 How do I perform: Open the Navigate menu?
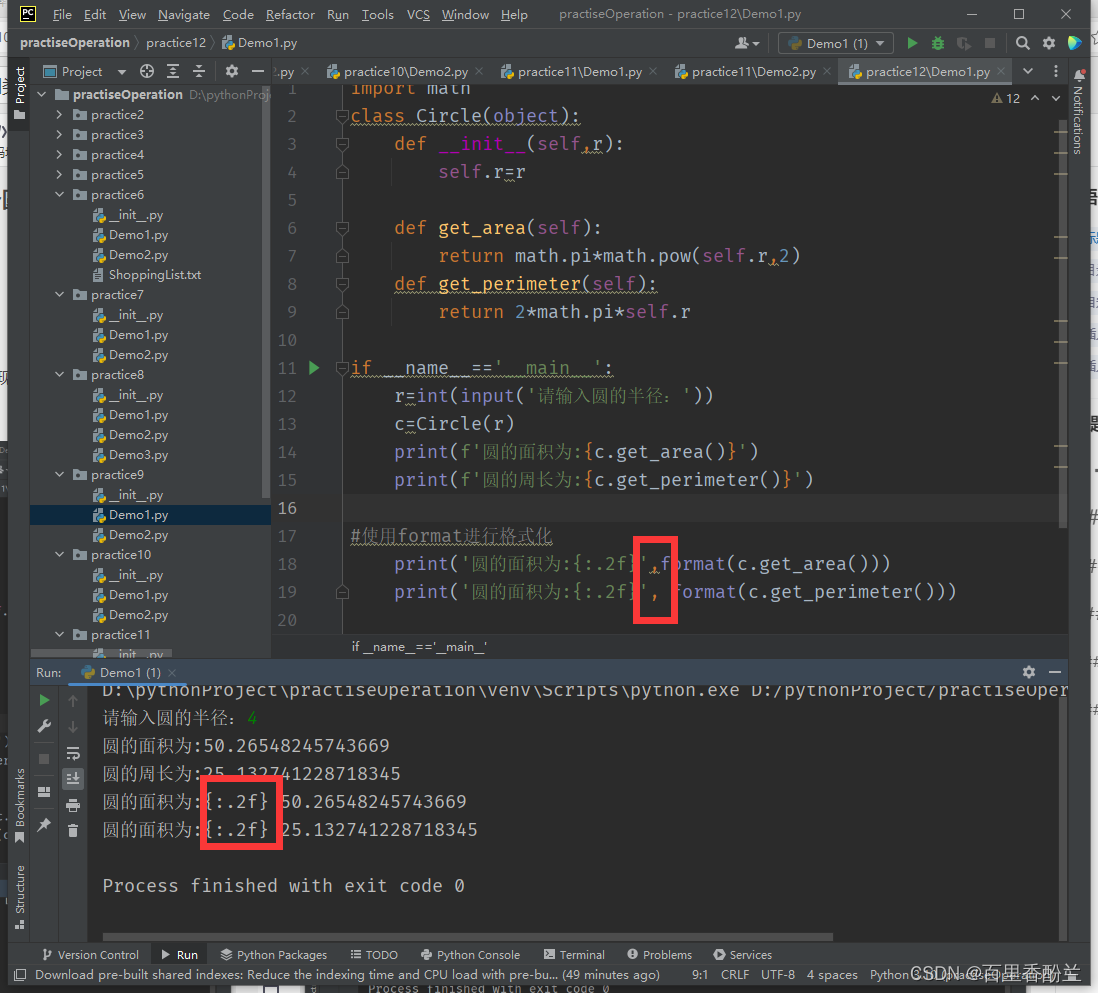click(x=183, y=14)
